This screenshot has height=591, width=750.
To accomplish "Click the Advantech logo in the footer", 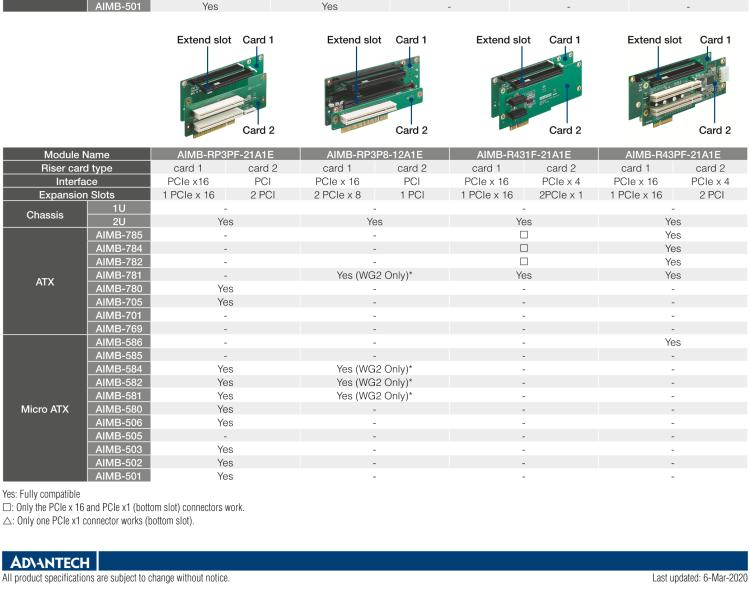I will pyautogui.click(x=48, y=561).
